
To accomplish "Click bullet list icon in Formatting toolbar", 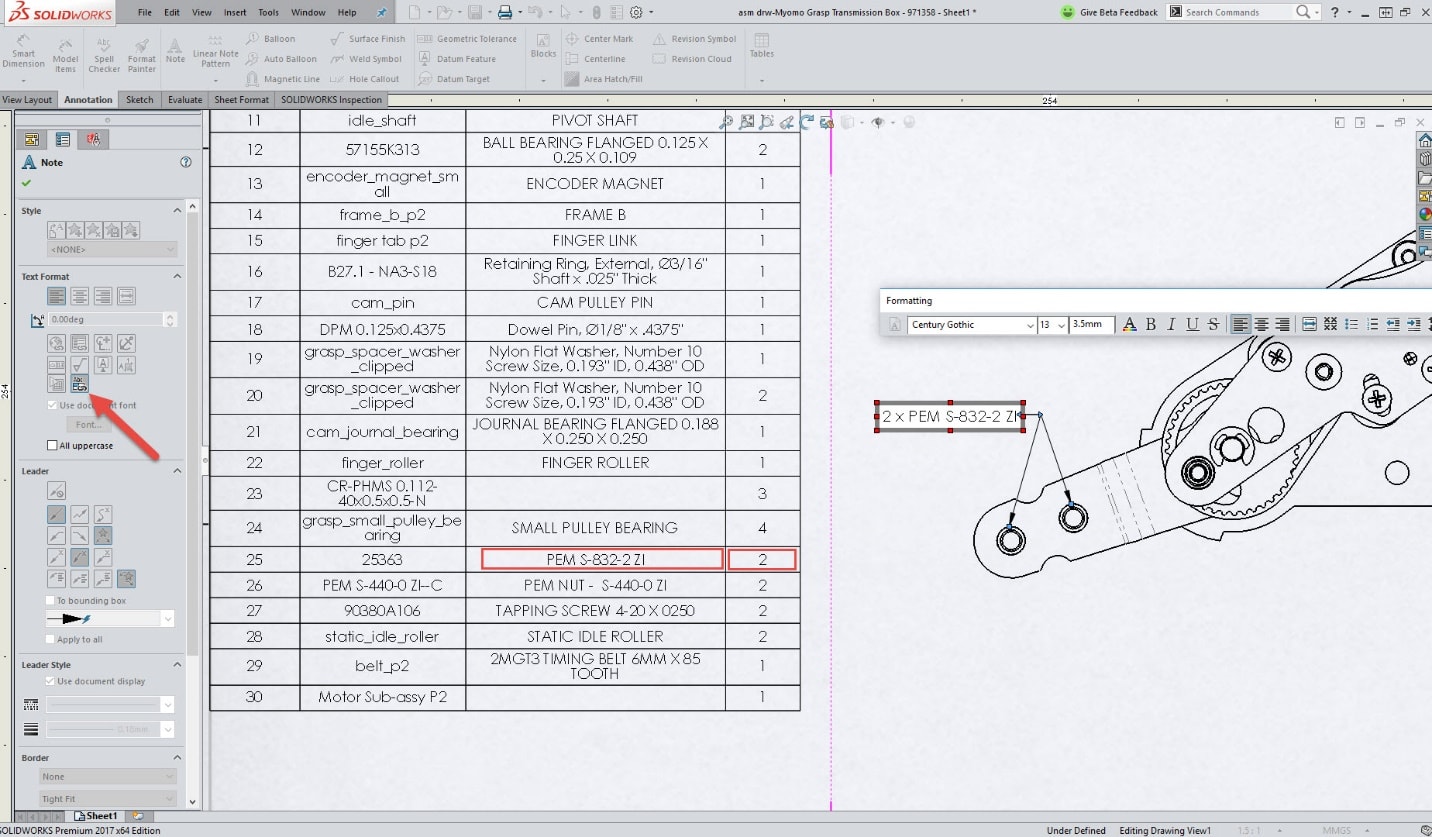I will coord(1351,324).
